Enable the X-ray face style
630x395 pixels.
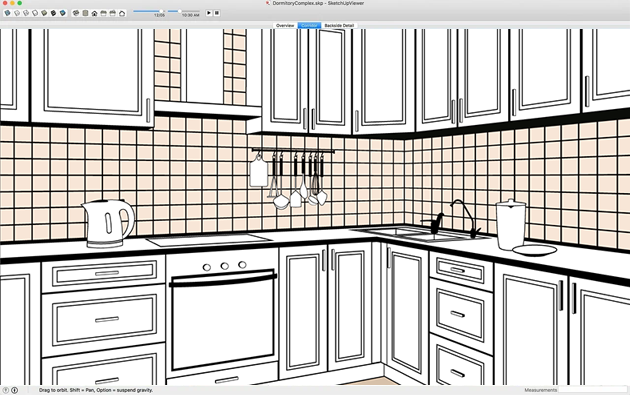pyautogui.click(x=8, y=13)
